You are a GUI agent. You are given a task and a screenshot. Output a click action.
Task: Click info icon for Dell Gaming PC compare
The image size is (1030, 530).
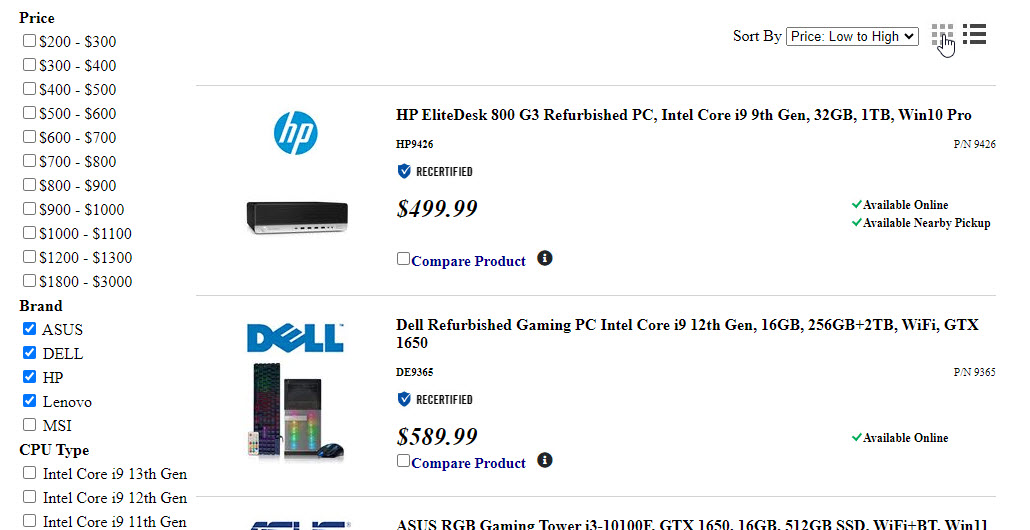(545, 460)
